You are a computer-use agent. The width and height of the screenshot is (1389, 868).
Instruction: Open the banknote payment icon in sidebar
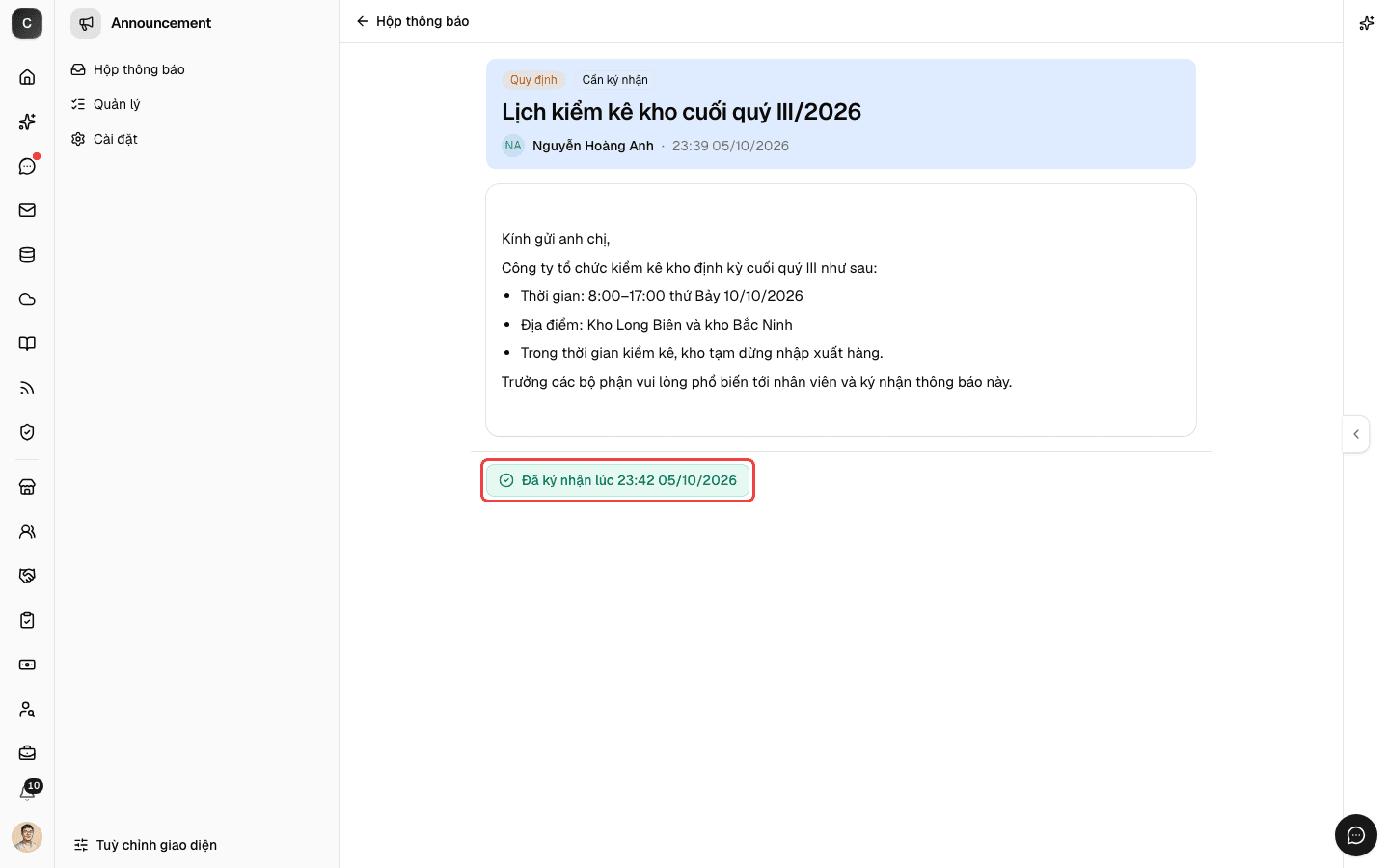pos(27,665)
